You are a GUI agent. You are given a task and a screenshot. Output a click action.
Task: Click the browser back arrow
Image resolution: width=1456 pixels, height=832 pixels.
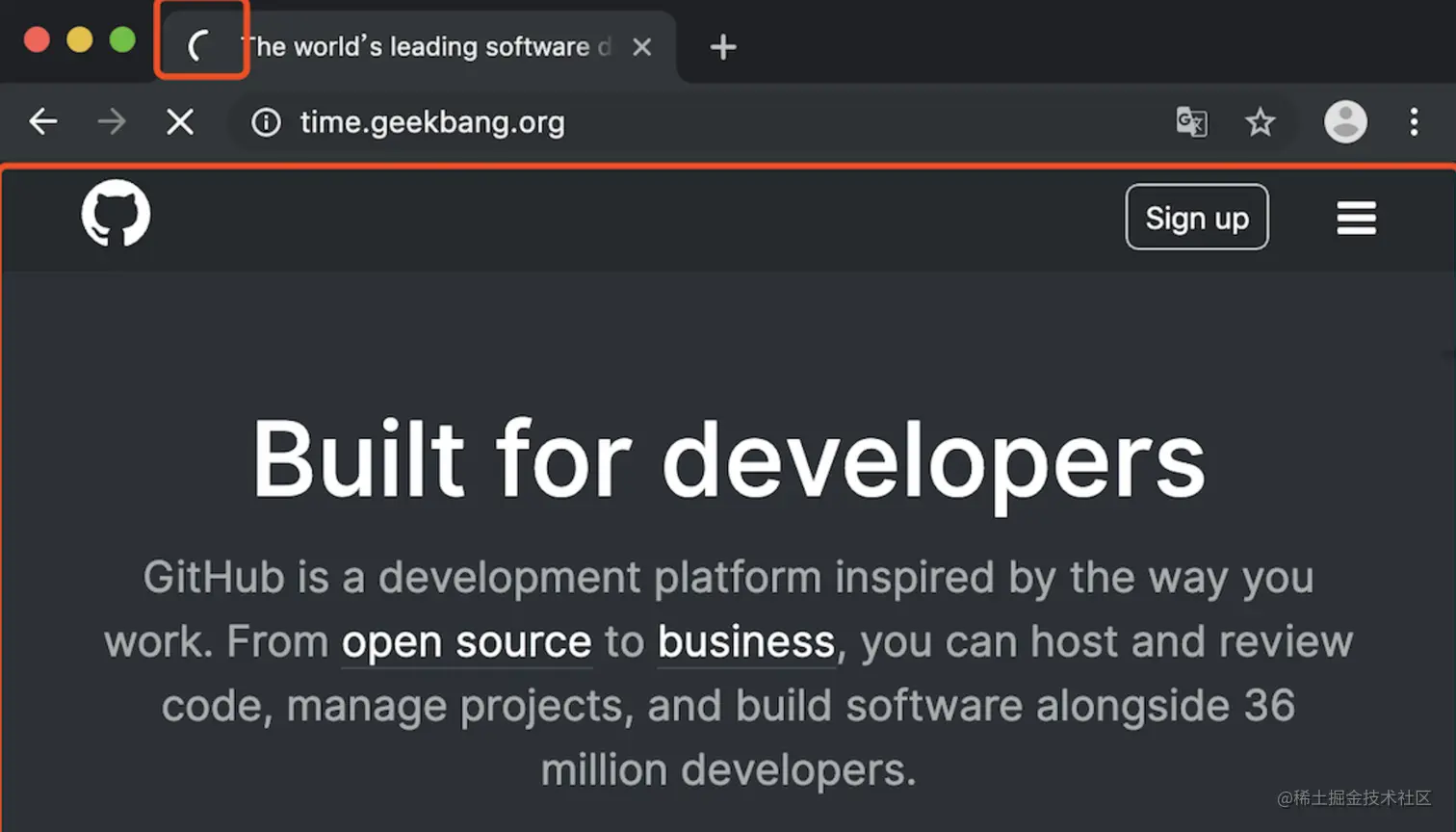coord(43,122)
